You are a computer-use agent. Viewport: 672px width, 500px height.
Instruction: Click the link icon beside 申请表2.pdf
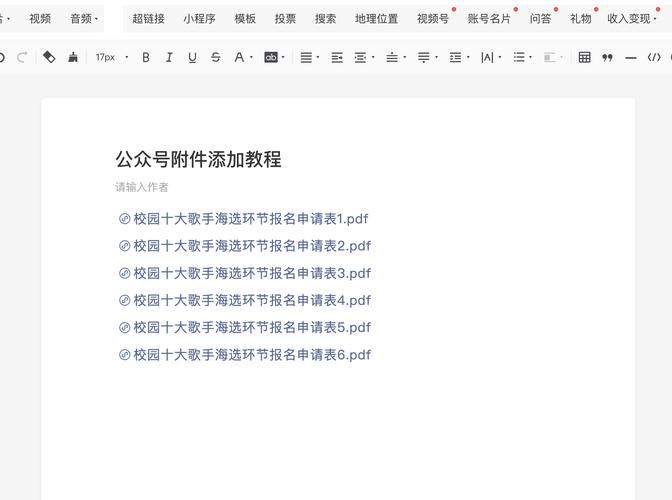coord(124,246)
